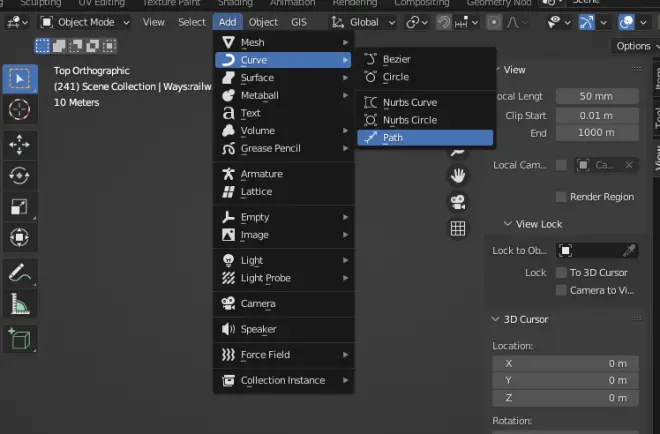Select the 3D Cursor tool
The height and width of the screenshot is (434, 660).
(20, 109)
